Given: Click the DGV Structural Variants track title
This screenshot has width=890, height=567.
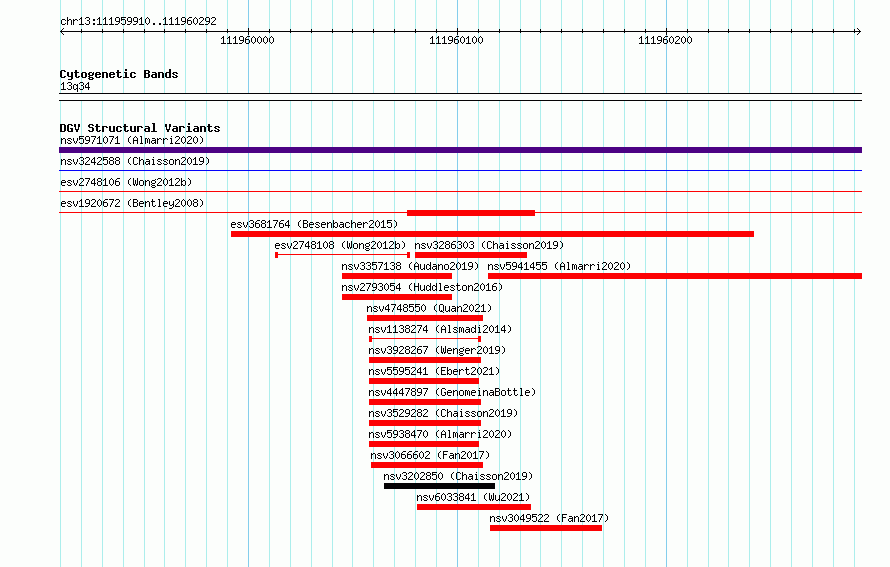Looking at the screenshot, I should click(140, 128).
